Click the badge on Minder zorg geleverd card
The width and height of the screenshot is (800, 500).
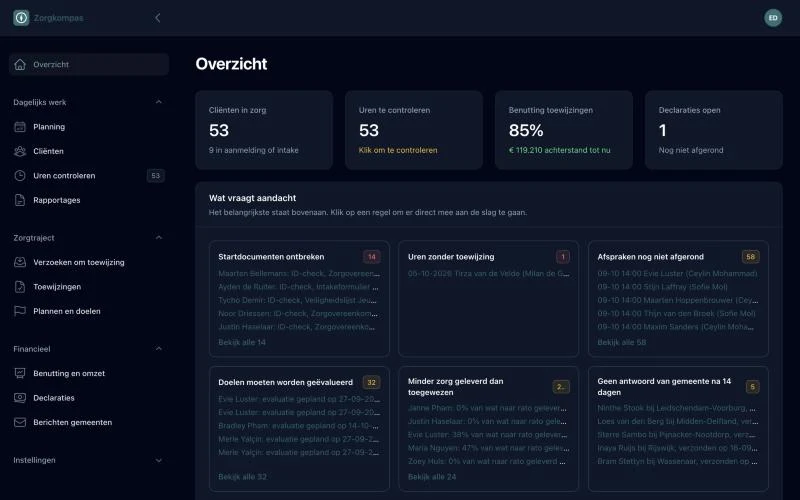point(561,387)
